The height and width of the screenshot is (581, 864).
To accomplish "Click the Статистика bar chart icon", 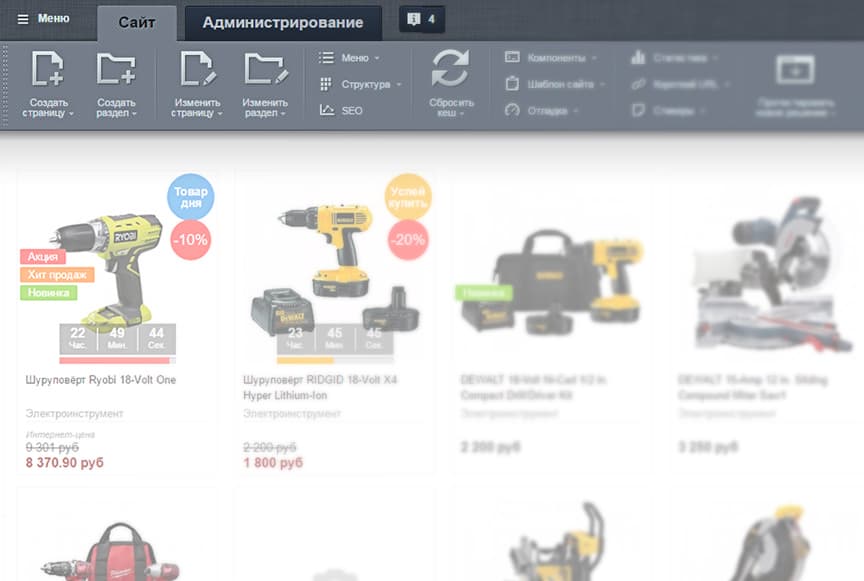I will (638, 57).
